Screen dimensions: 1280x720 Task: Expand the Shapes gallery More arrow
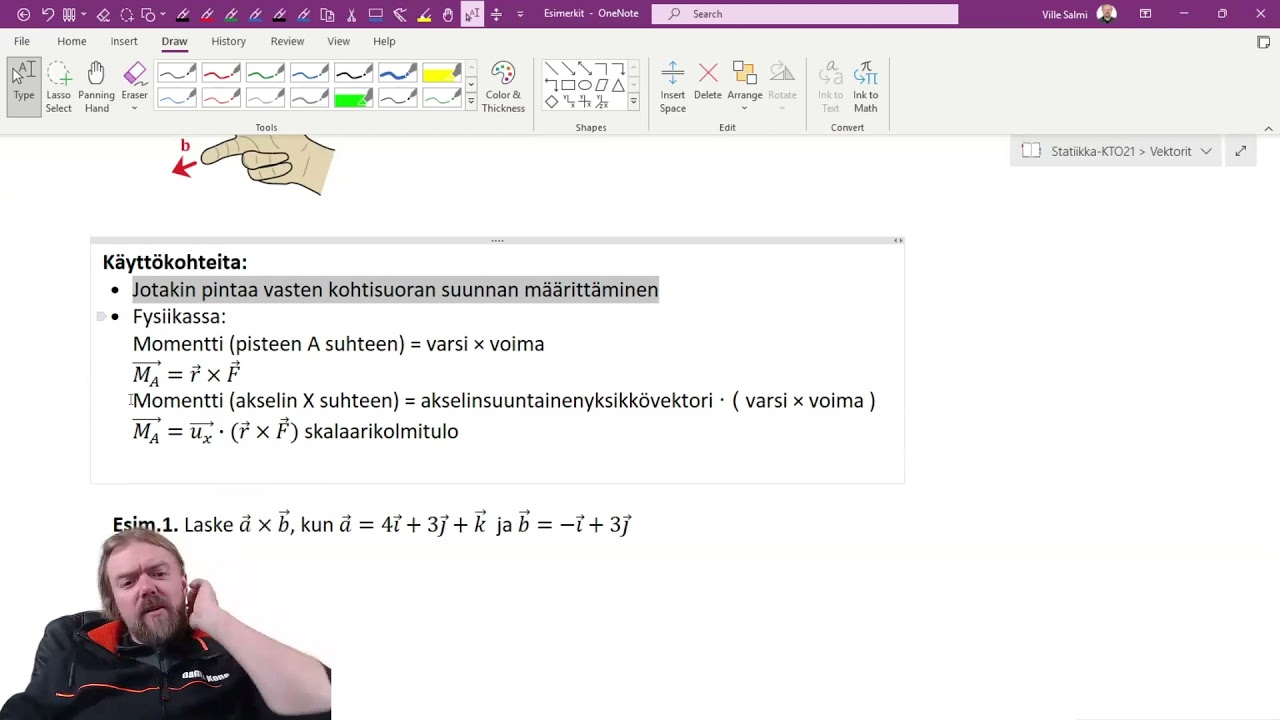pyautogui.click(x=633, y=101)
